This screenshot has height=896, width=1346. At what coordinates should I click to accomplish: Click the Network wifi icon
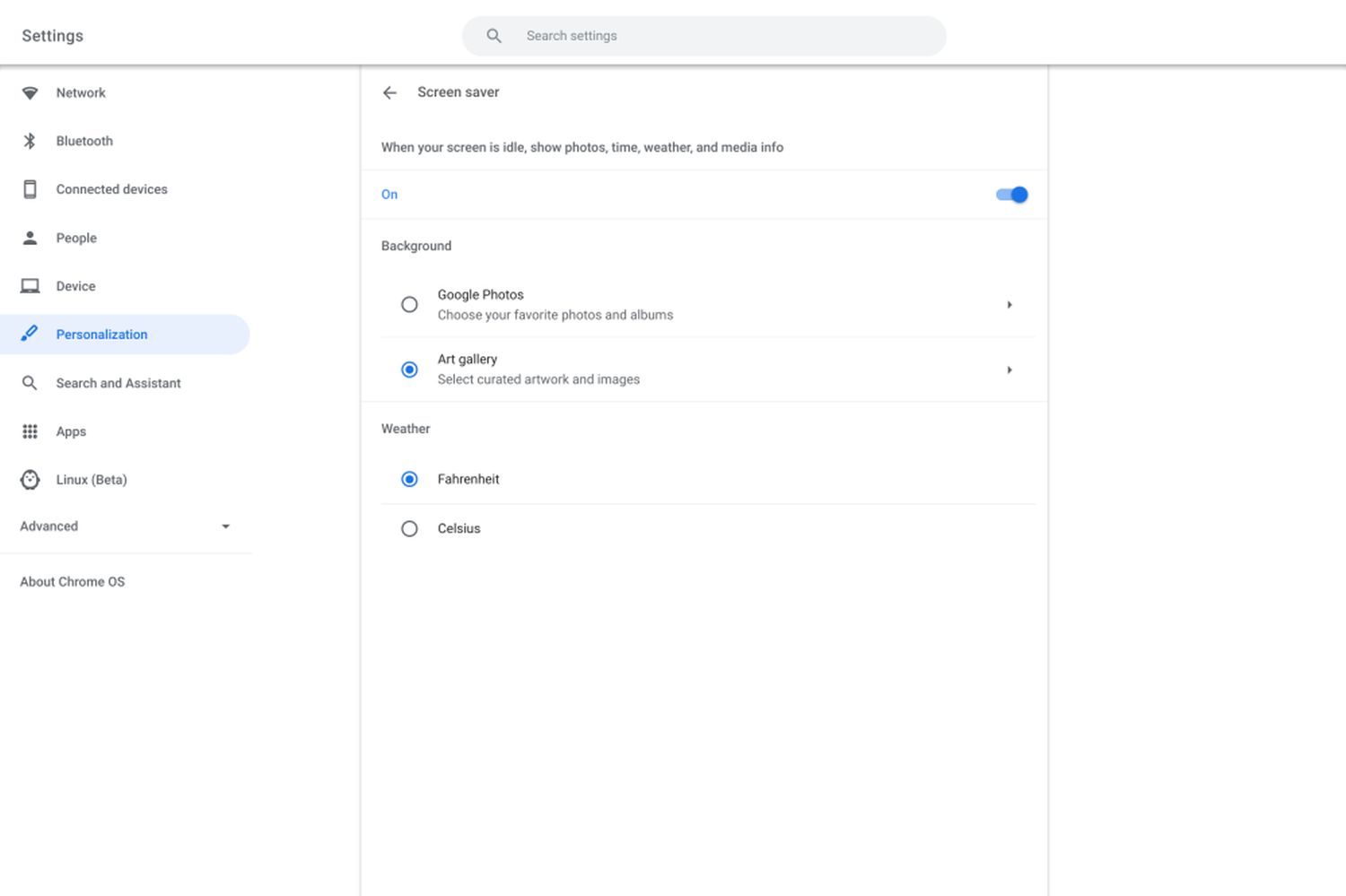pyautogui.click(x=30, y=93)
